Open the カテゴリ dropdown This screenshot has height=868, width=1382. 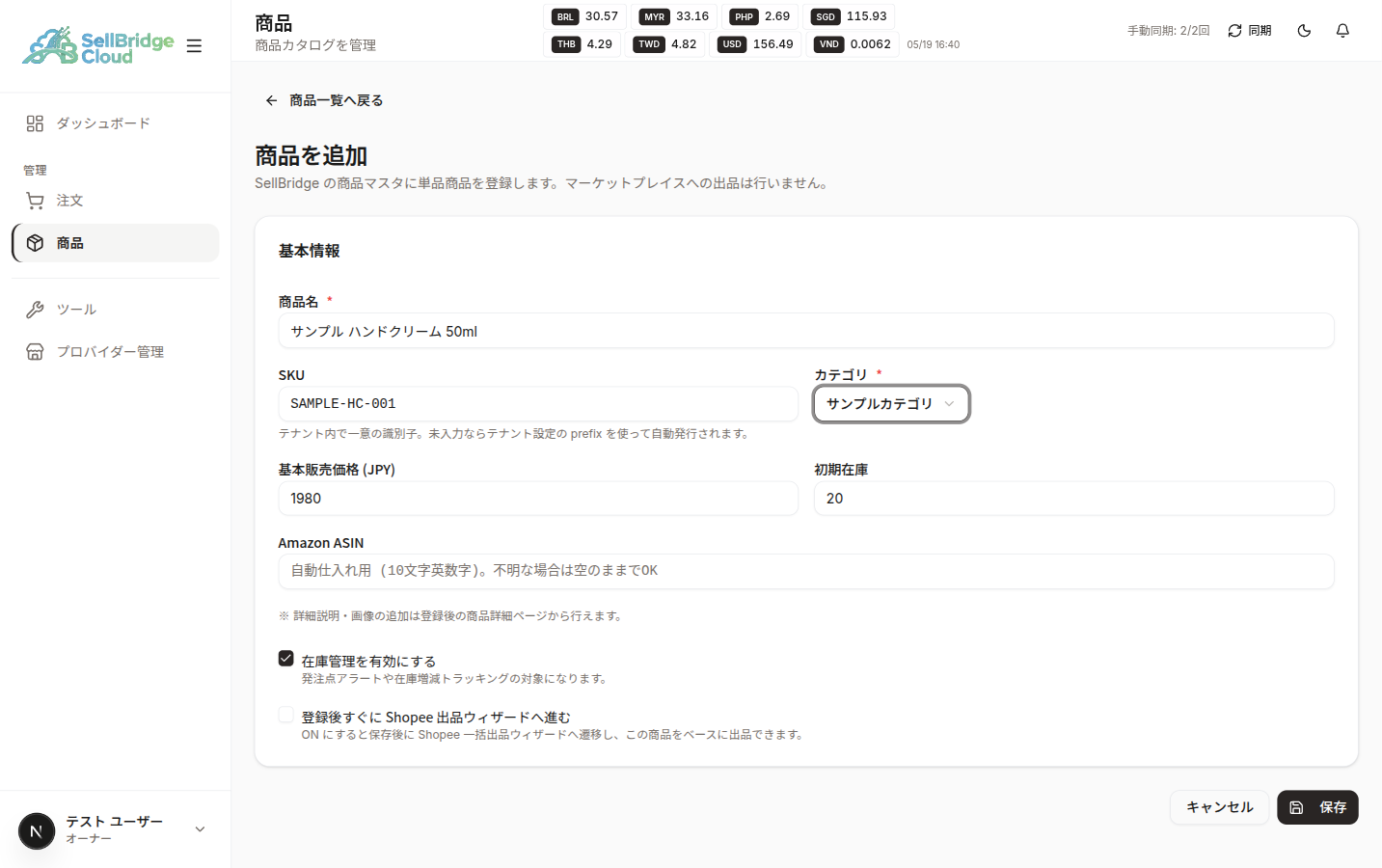pyautogui.click(x=891, y=404)
